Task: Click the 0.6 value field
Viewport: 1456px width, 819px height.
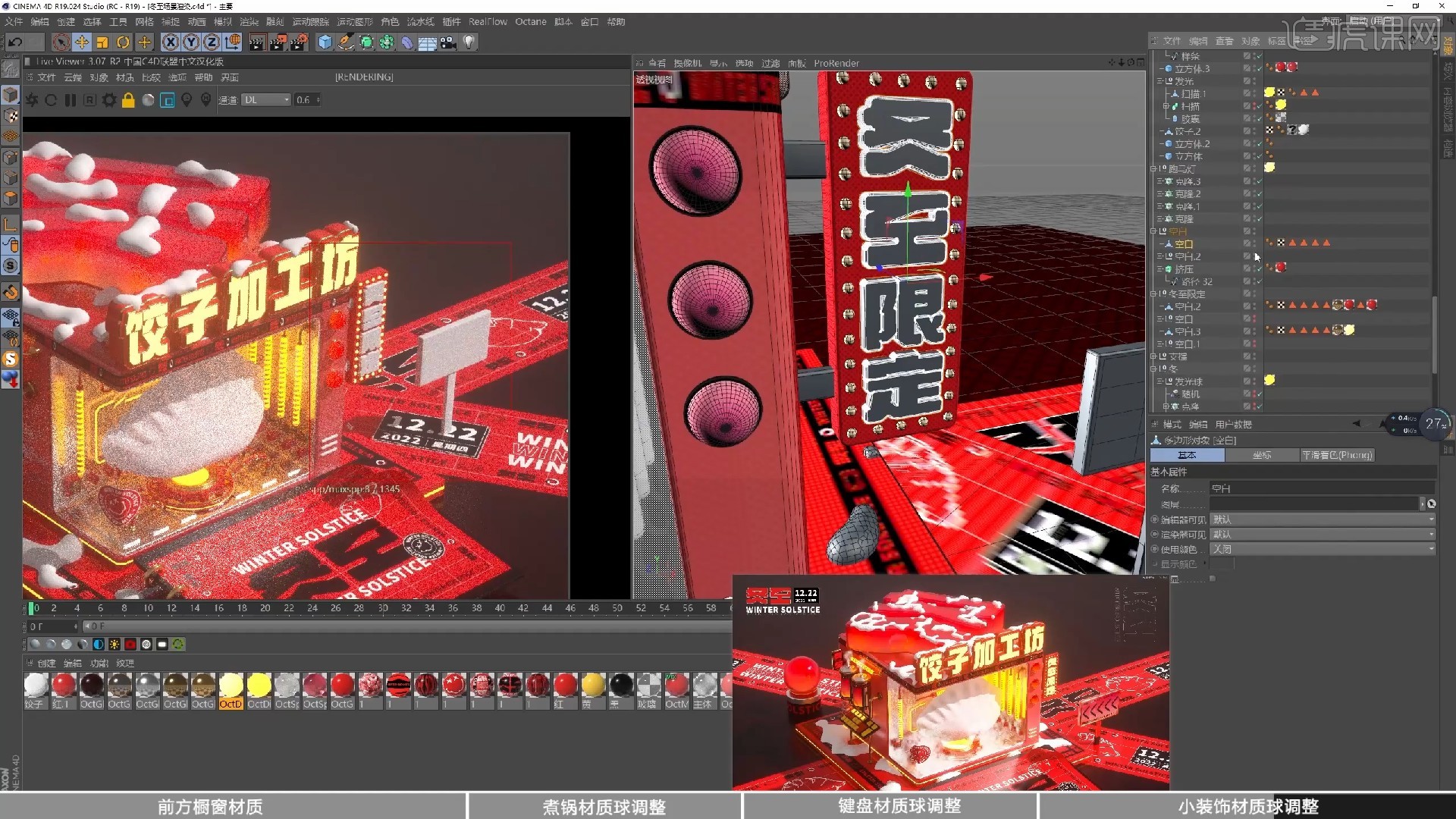Action: tap(307, 100)
